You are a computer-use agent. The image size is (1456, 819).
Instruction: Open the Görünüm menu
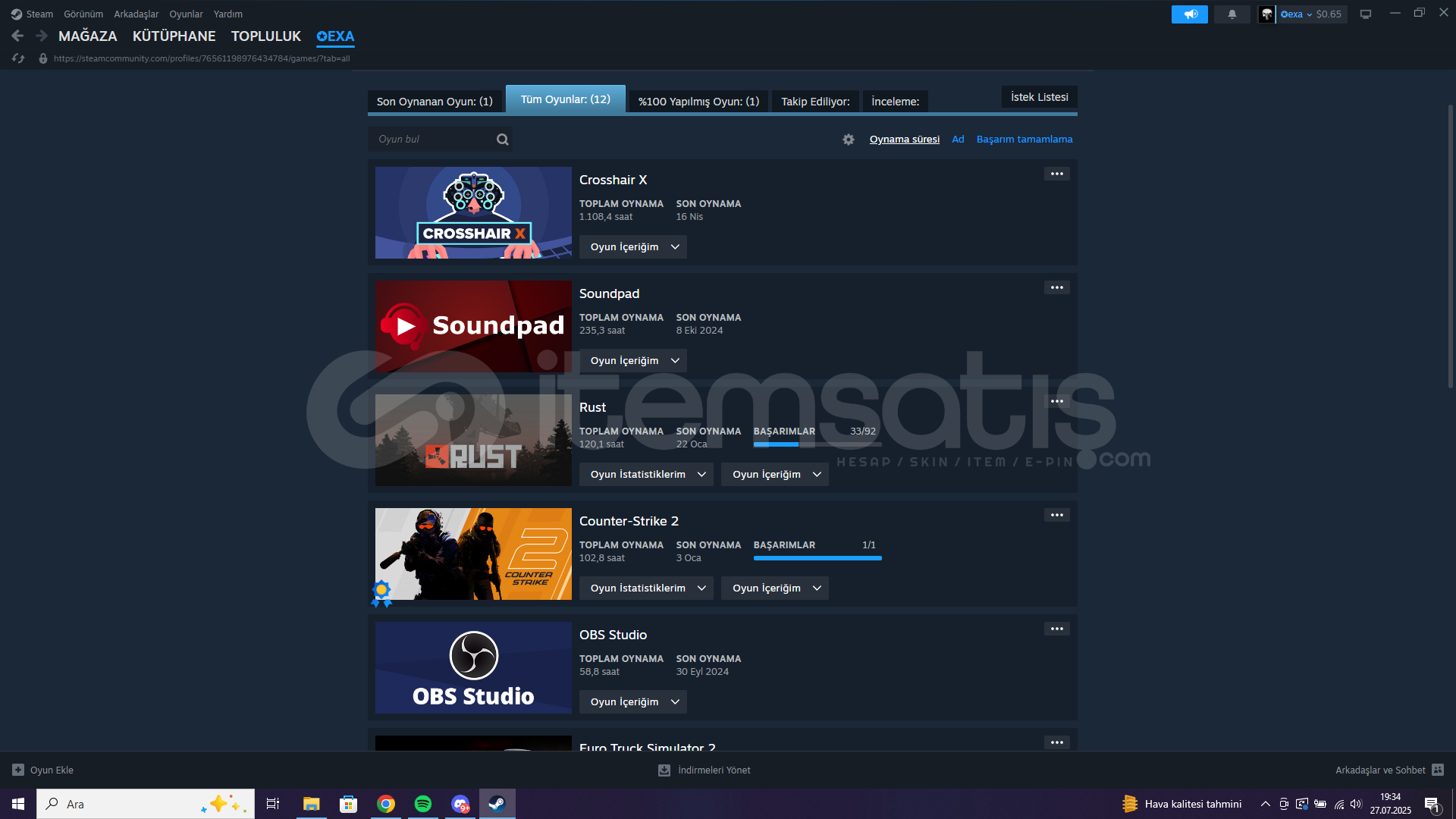click(x=83, y=14)
